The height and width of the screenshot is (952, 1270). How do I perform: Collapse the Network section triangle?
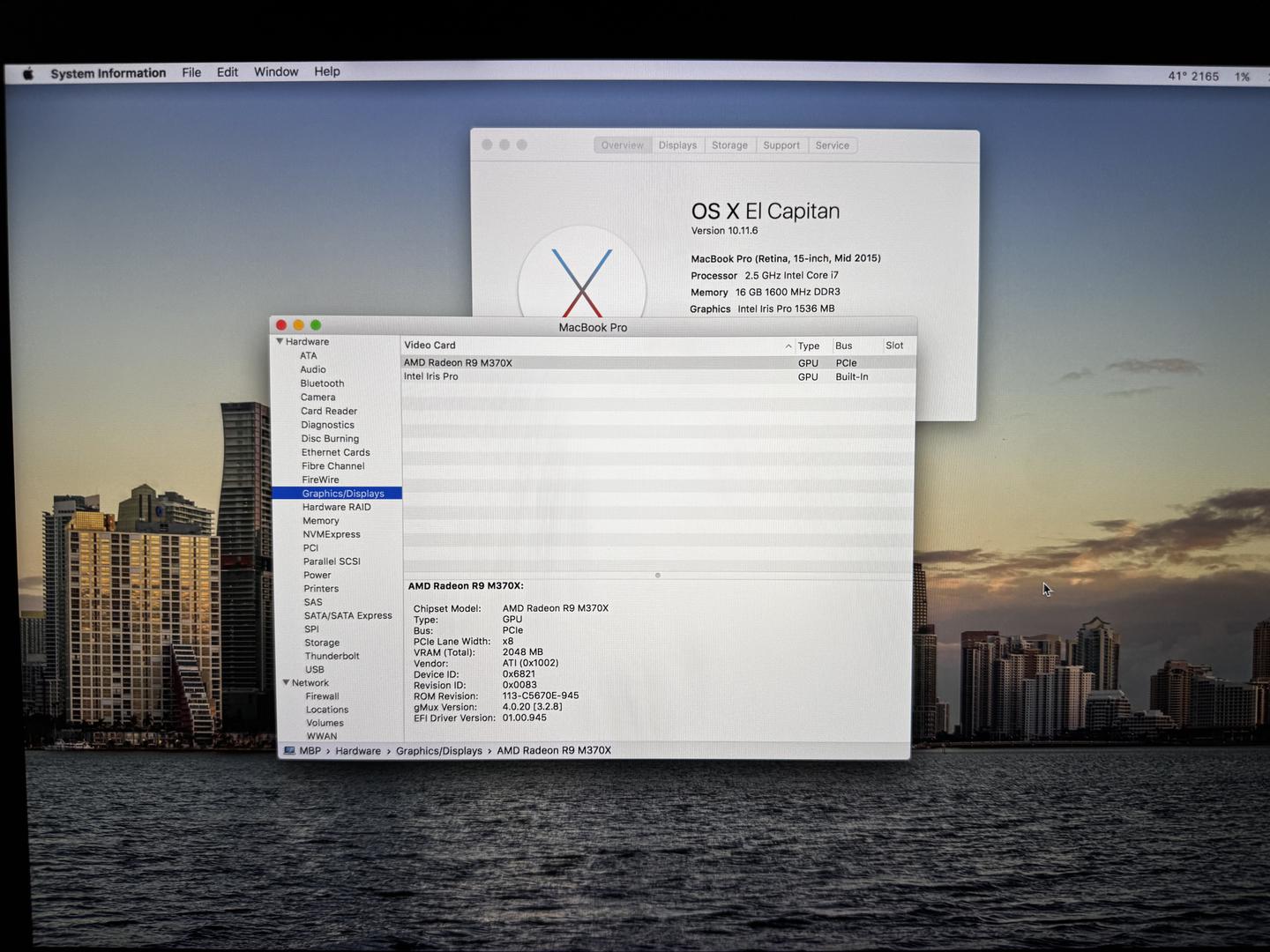click(286, 682)
